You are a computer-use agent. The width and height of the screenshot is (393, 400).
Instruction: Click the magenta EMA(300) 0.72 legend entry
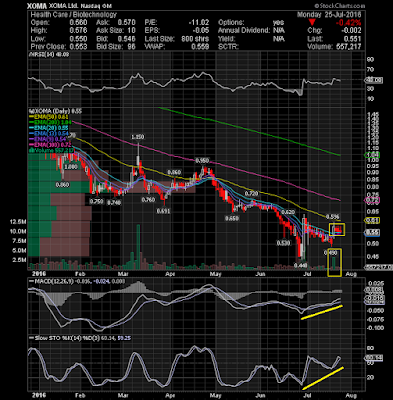(50, 145)
